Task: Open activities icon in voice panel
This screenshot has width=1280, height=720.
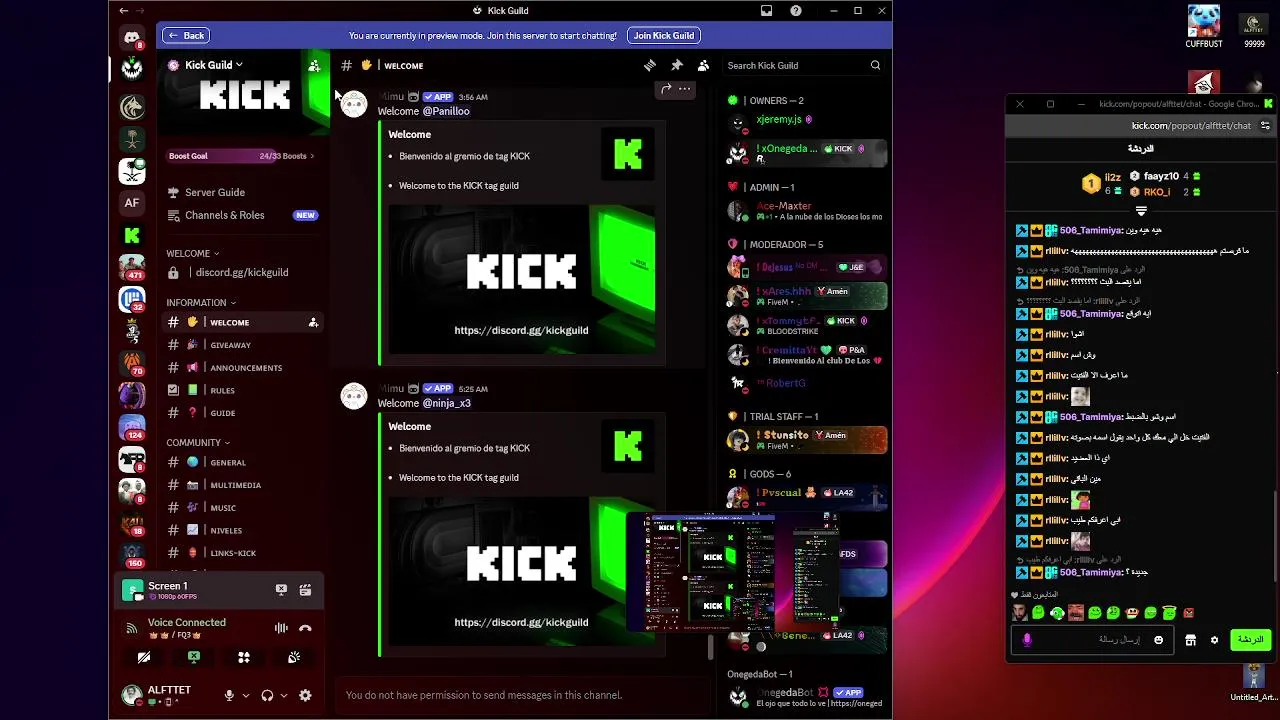Action: 244,657
